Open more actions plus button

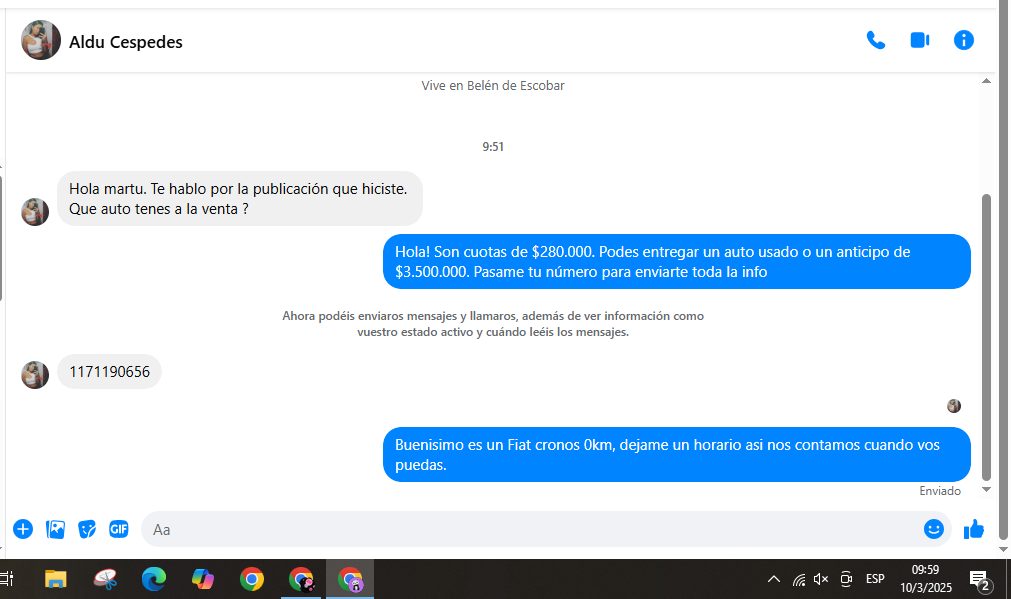click(x=23, y=529)
